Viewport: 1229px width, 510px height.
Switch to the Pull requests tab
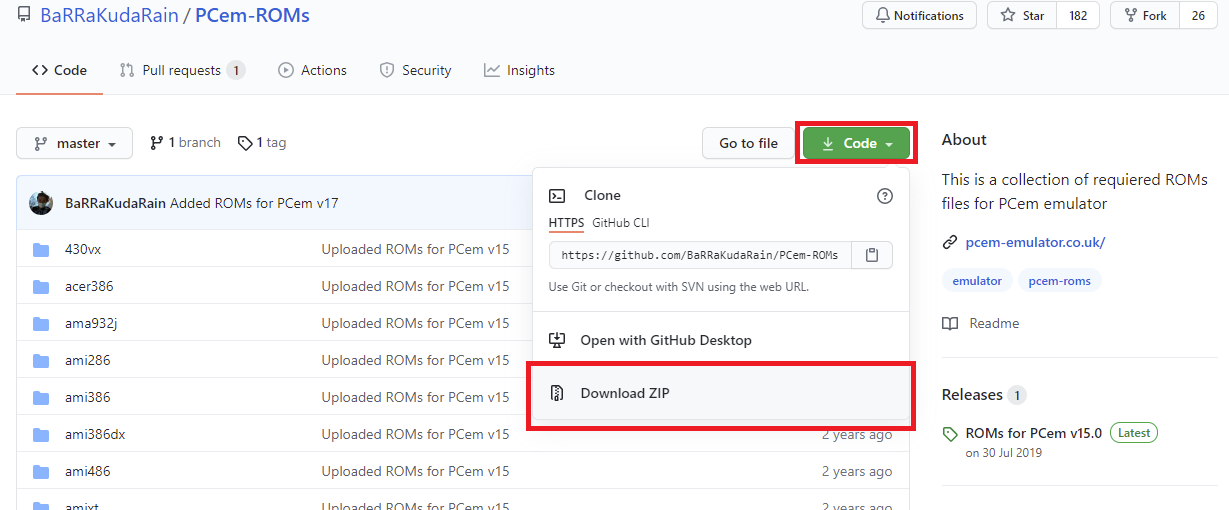pos(181,70)
